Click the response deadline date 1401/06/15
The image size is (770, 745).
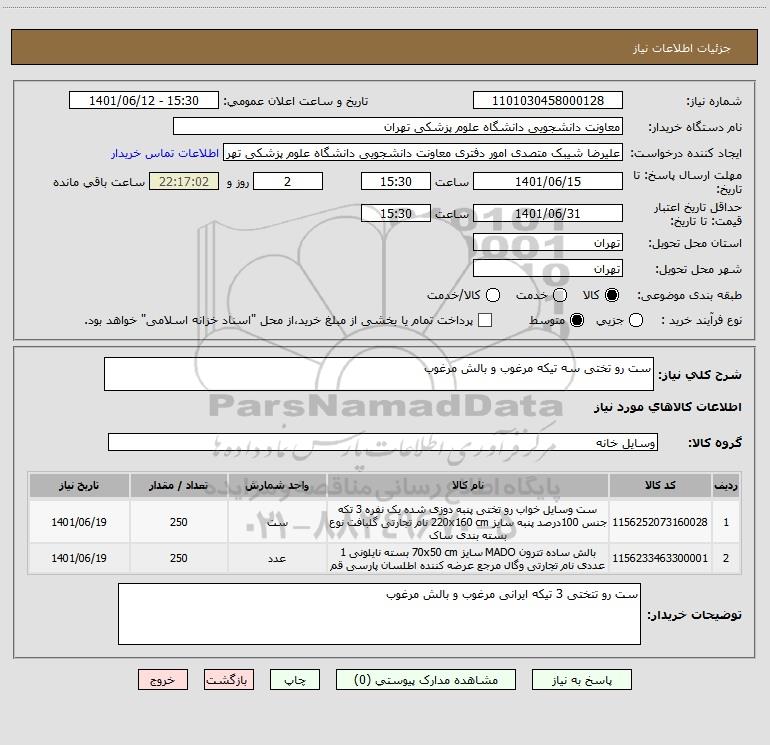point(548,181)
